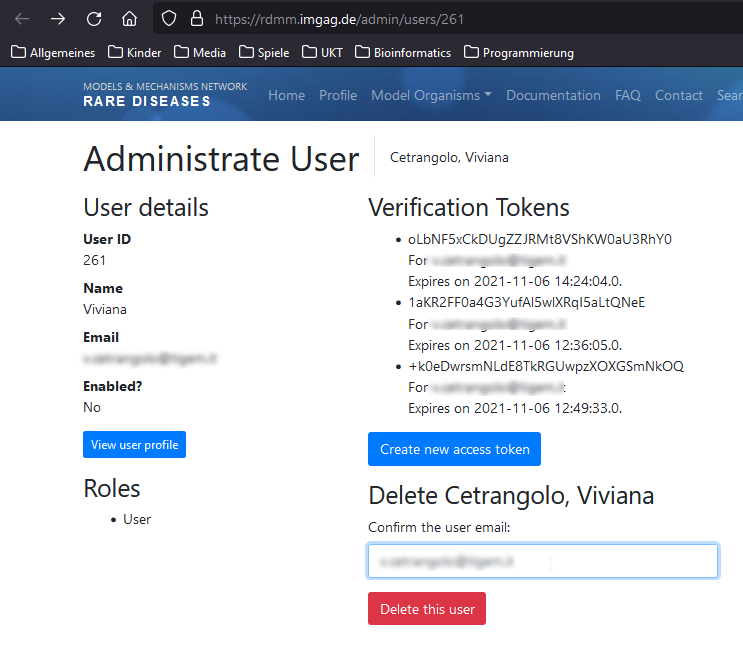The width and height of the screenshot is (743, 653).
Task: Show tracking protection shield info
Action: pos(169,19)
